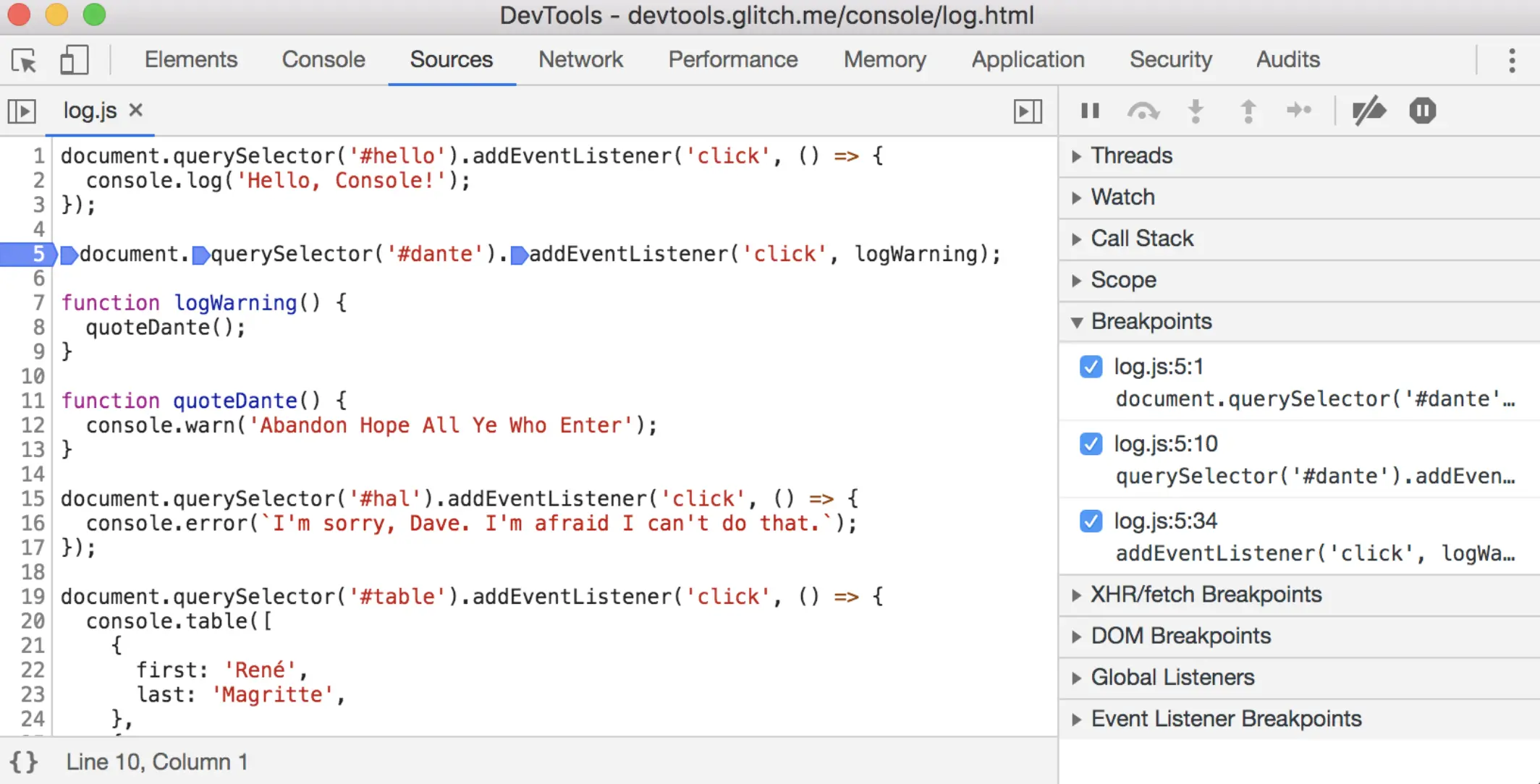The height and width of the screenshot is (784, 1540).
Task: Open the DevTools three-dot menu
Action: 1511,61
